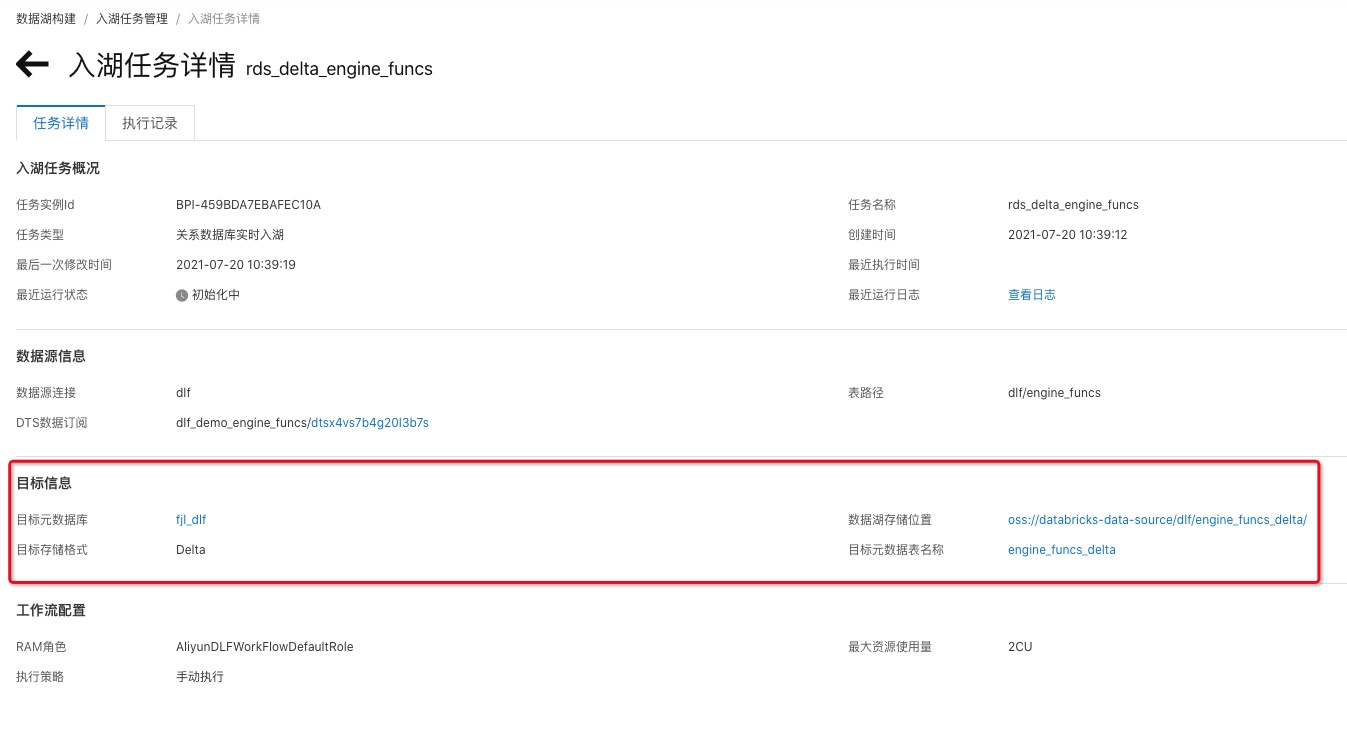
Task: Open the oss://databricks-data-source storage location link
Action: 1157,520
